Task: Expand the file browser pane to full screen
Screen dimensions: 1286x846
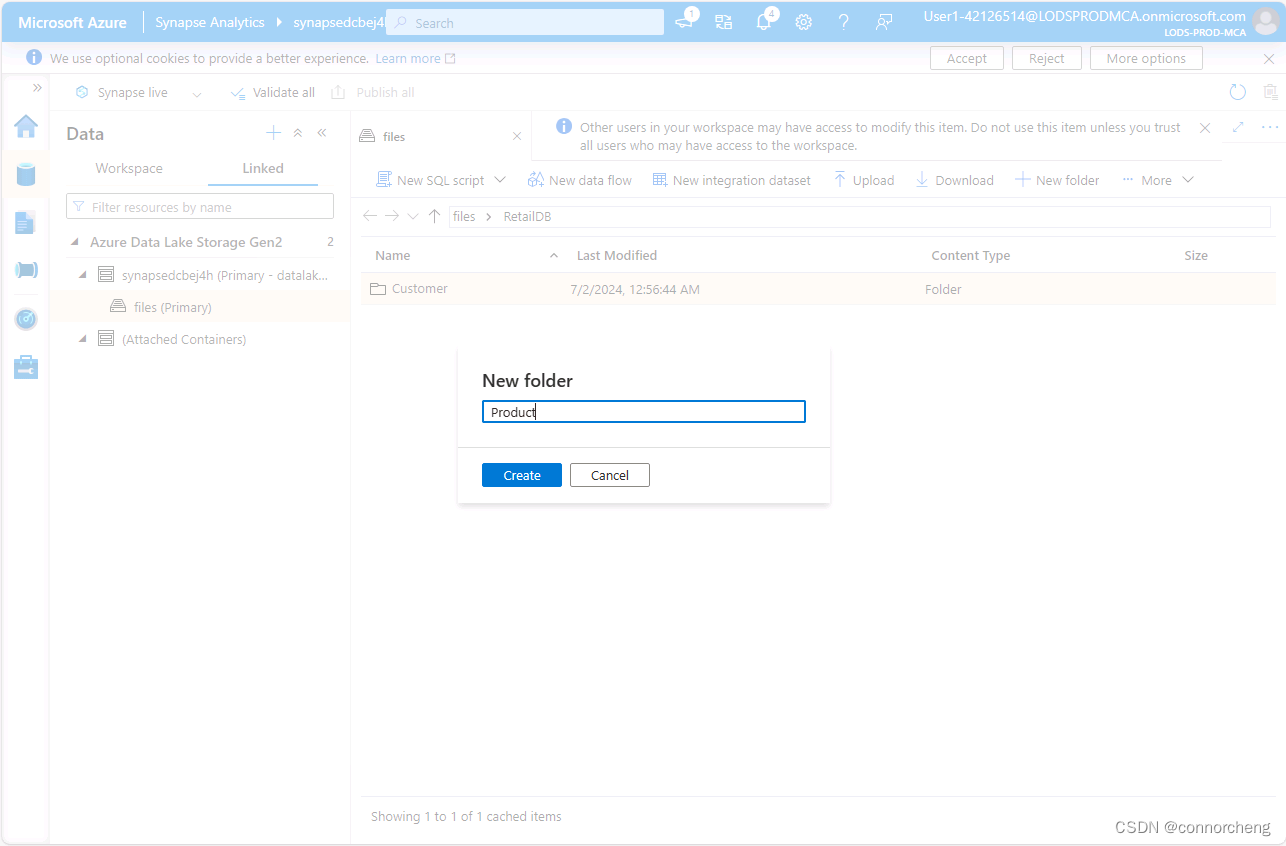Action: (1238, 127)
